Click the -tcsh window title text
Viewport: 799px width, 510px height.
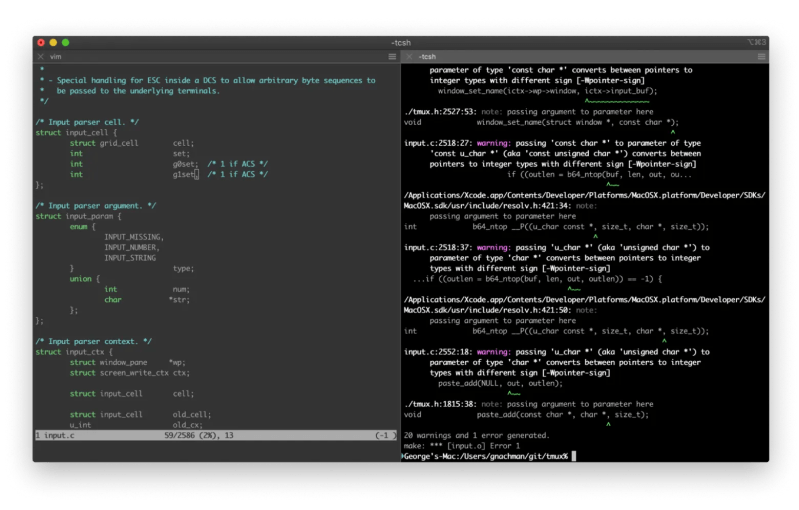click(401, 43)
